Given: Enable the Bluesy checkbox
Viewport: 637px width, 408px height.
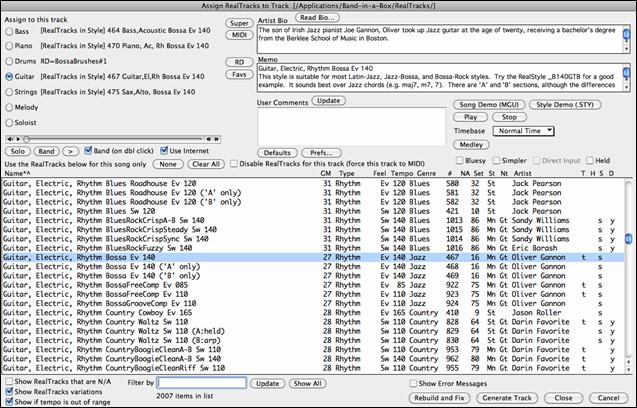Looking at the screenshot, I should point(459,161).
